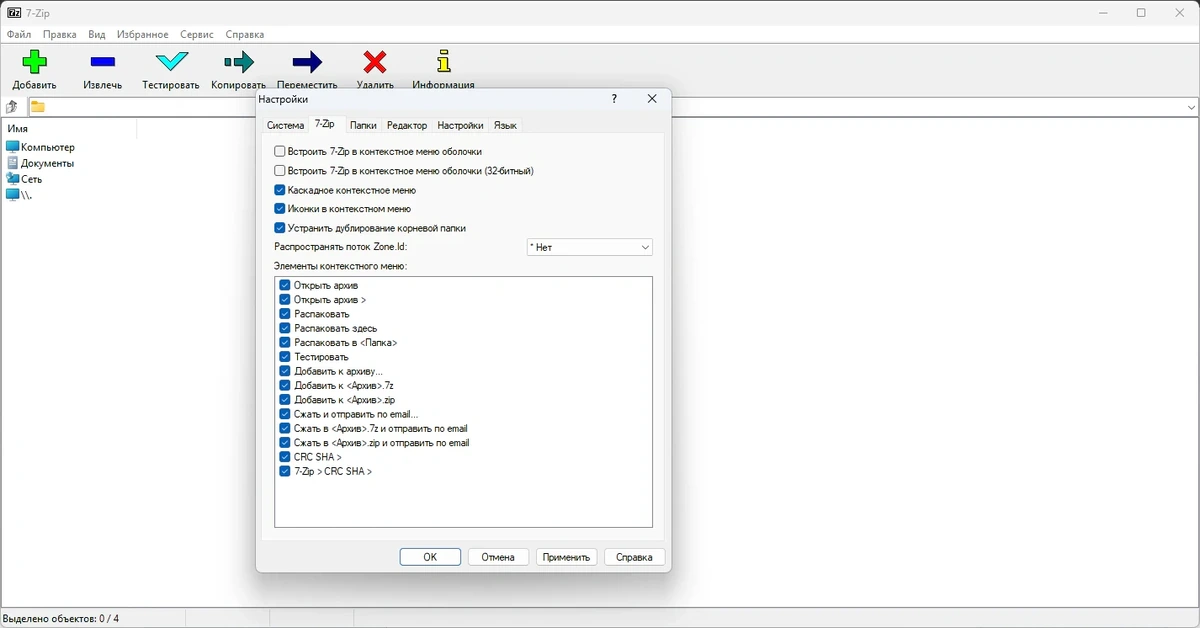Select the 7-Zip tab
Screen dimensions: 1200x628
tap(325, 124)
